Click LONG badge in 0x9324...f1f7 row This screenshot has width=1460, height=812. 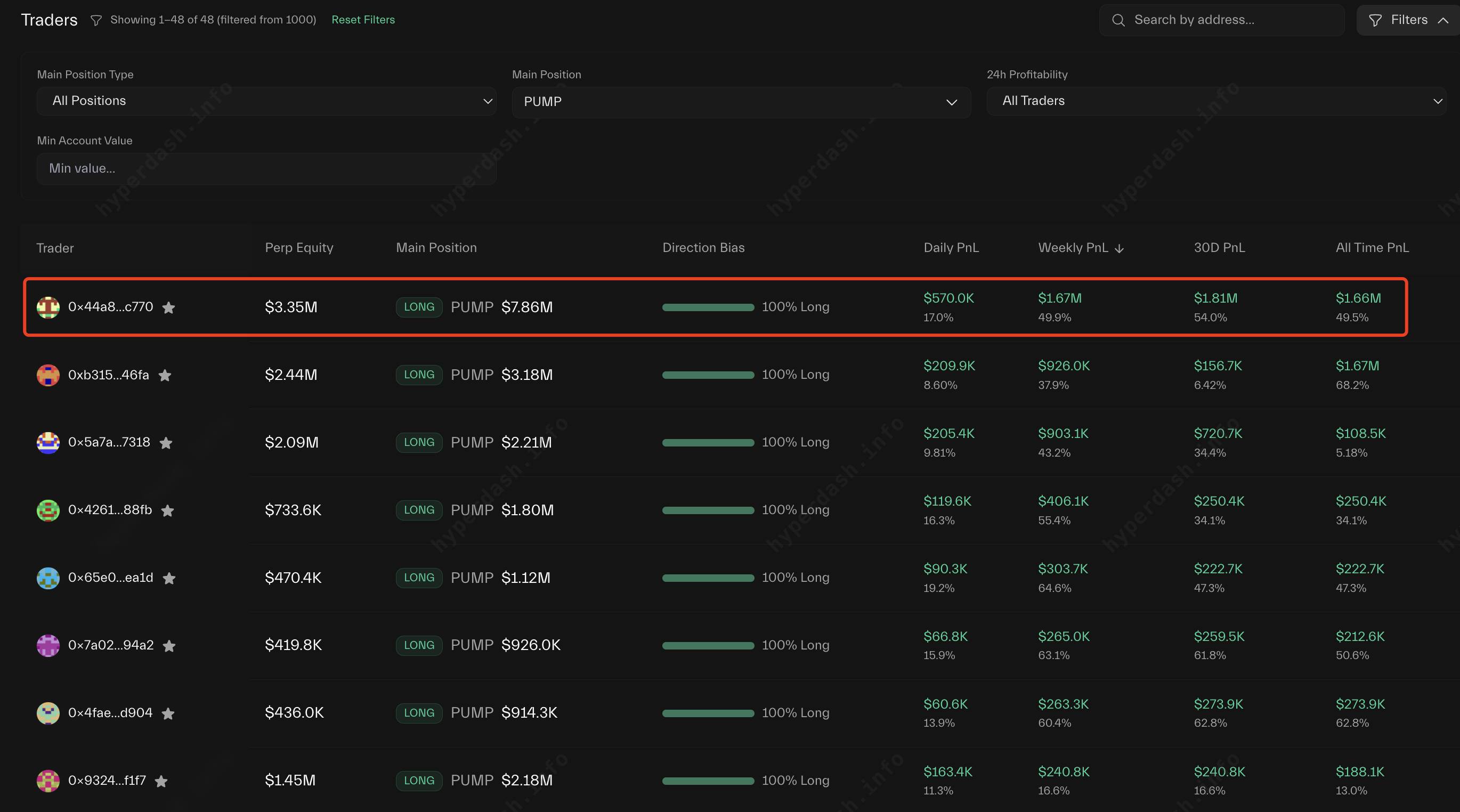[x=419, y=781]
